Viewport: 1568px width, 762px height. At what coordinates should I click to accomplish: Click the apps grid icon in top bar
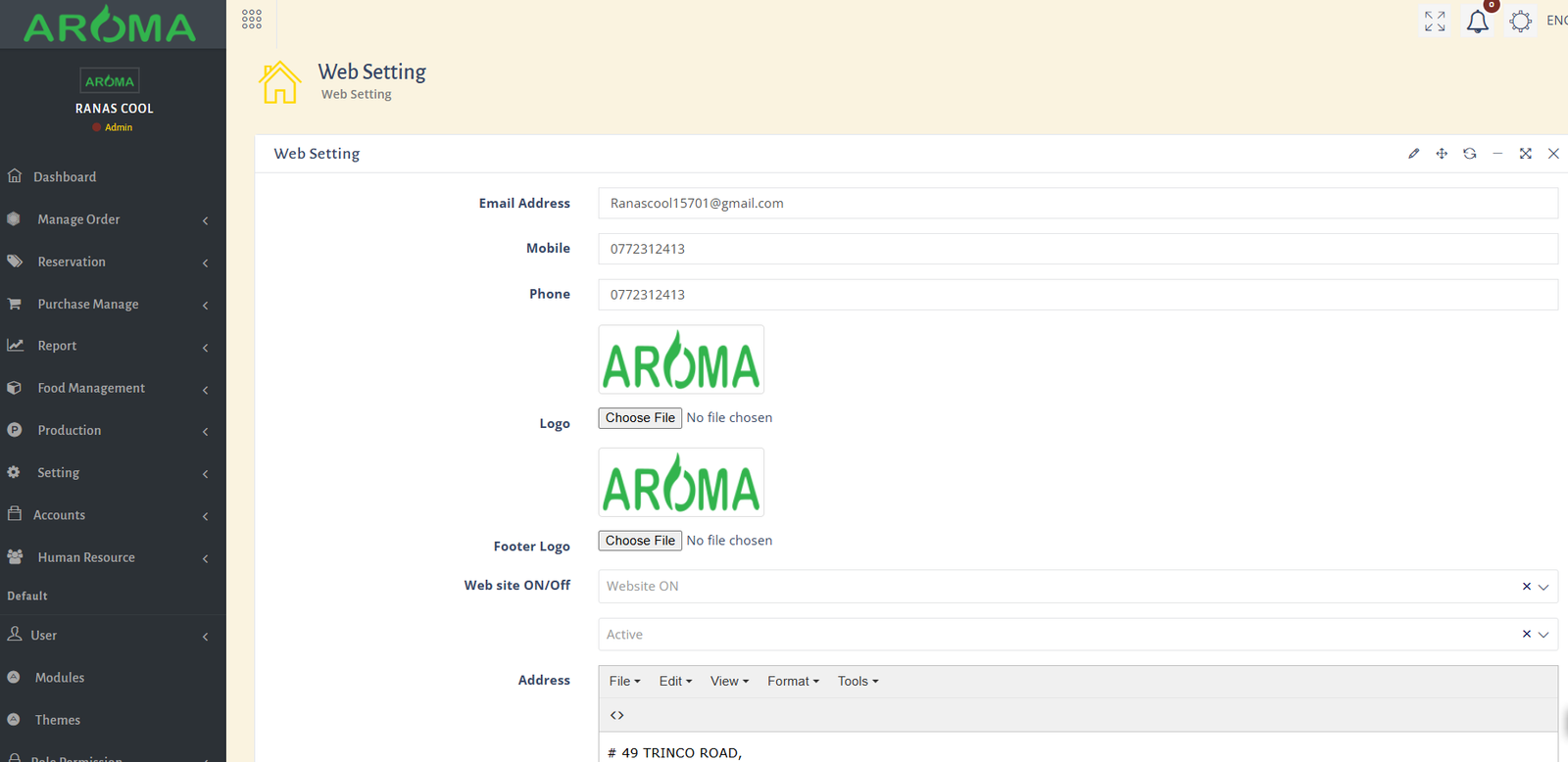252,20
